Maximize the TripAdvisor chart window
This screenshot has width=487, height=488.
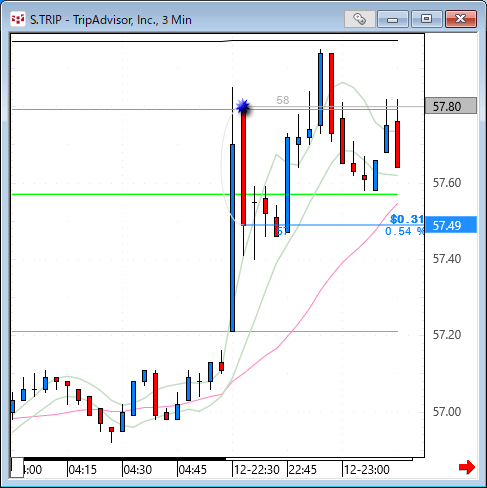426,19
